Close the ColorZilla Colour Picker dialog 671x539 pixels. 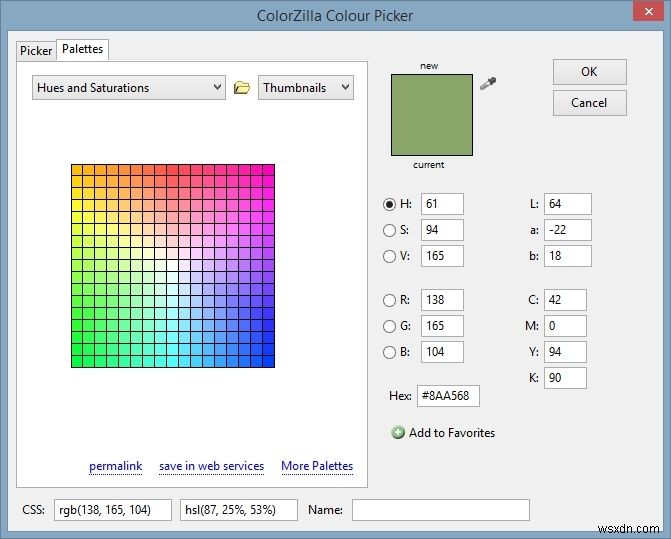(x=646, y=15)
